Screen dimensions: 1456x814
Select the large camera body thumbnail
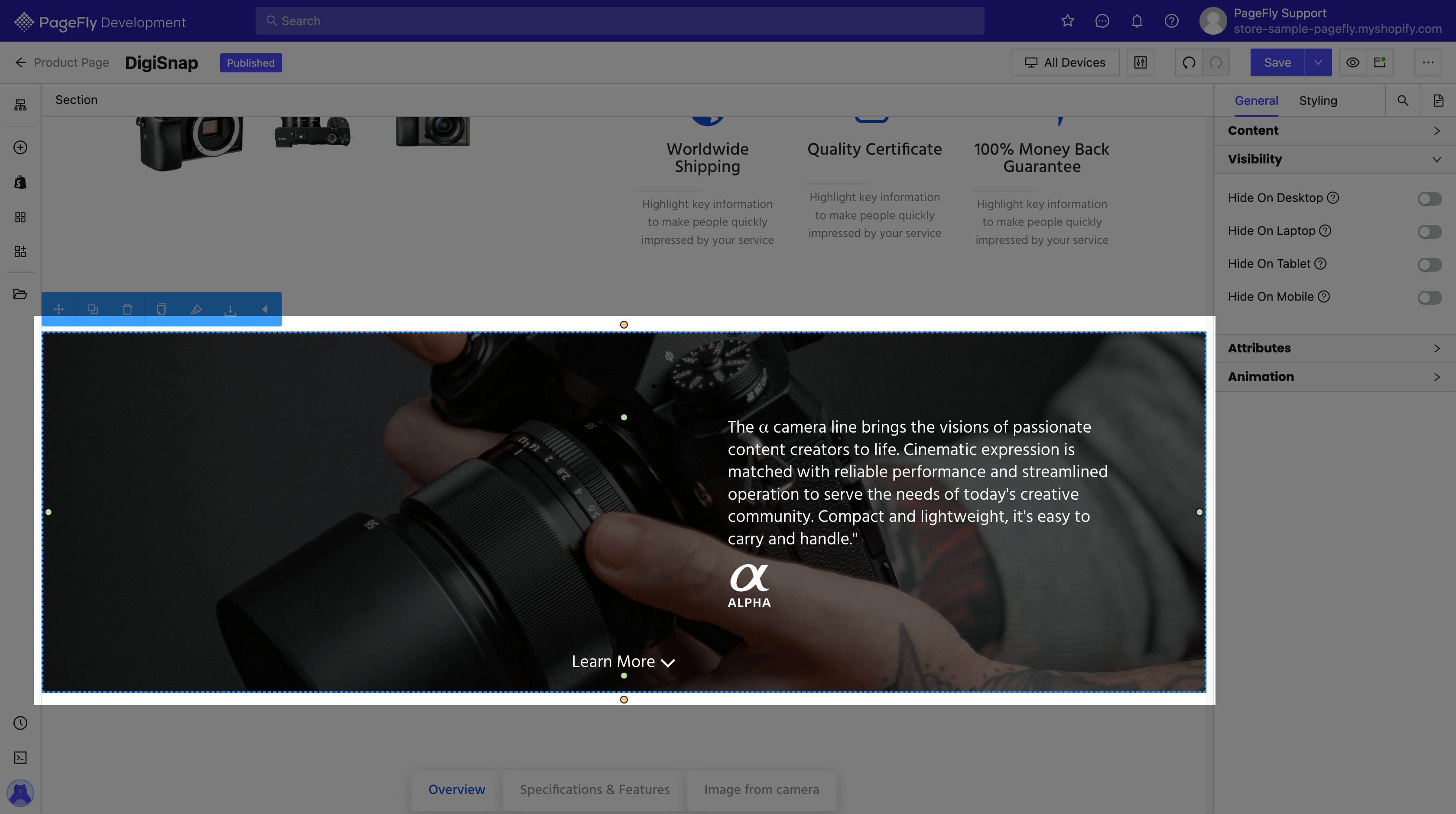pyautogui.click(x=189, y=143)
